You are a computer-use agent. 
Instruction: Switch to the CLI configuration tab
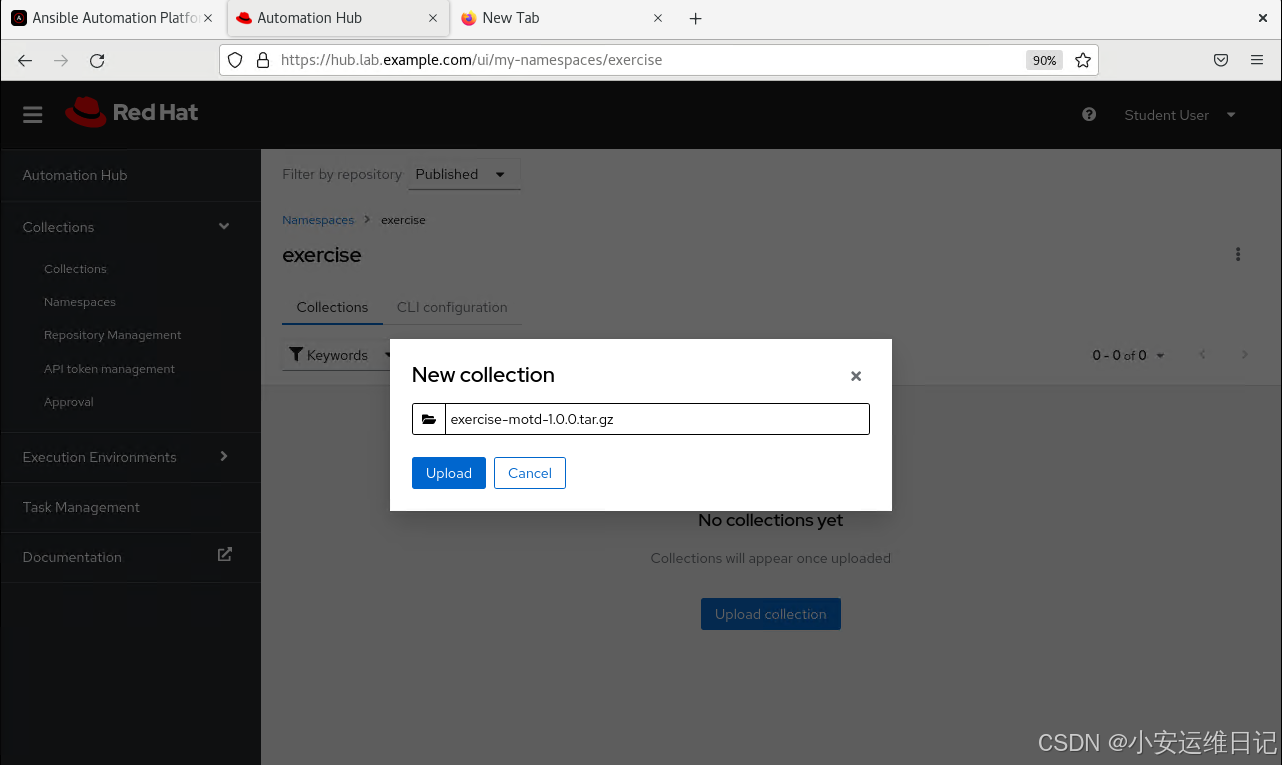click(x=452, y=307)
